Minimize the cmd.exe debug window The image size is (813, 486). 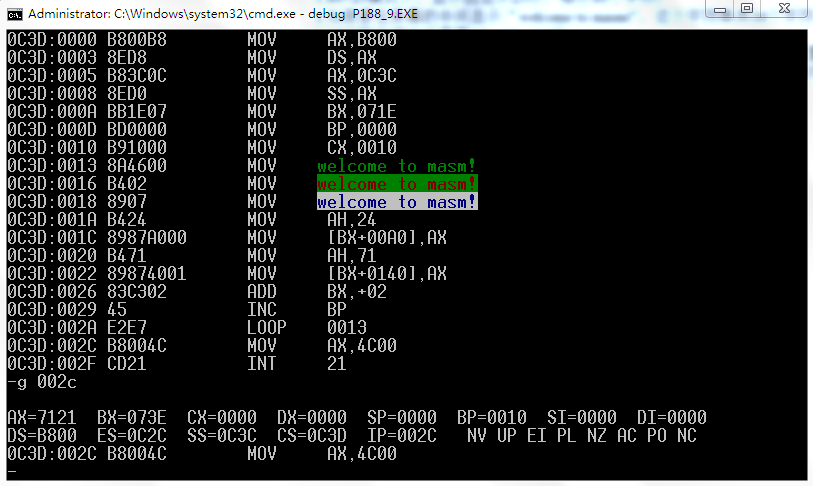pyautogui.click(x=720, y=9)
